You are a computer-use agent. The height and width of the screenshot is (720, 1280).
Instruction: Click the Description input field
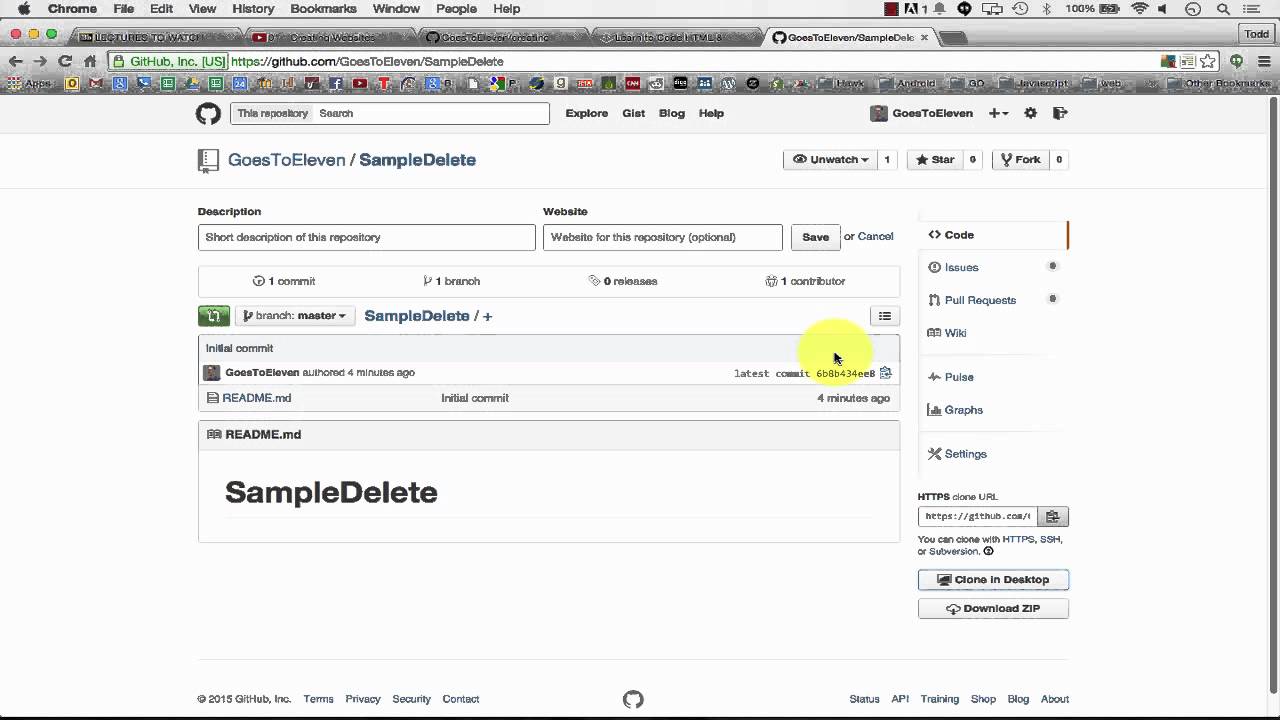tap(367, 237)
